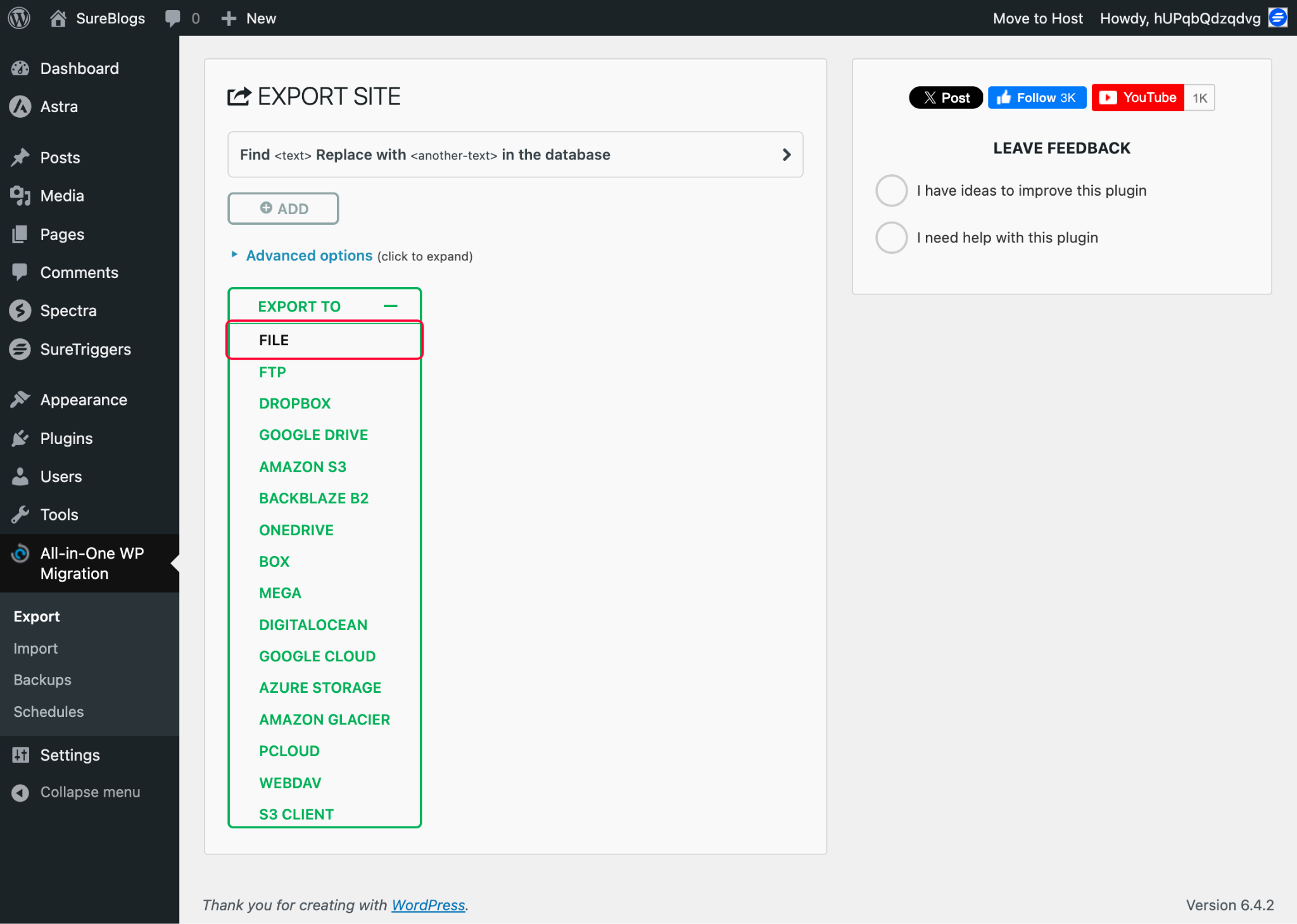Open the Backups submenu item
Viewport: 1297px width, 924px height.
[x=42, y=680]
